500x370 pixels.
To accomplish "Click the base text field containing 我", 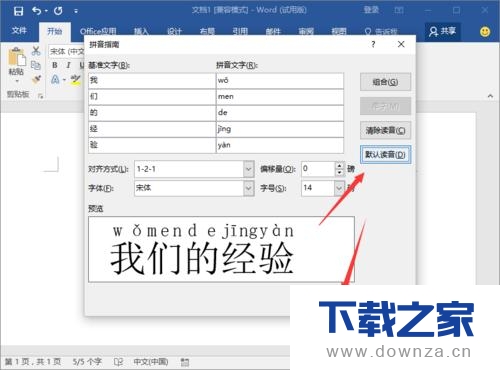I will [x=152, y=81].
